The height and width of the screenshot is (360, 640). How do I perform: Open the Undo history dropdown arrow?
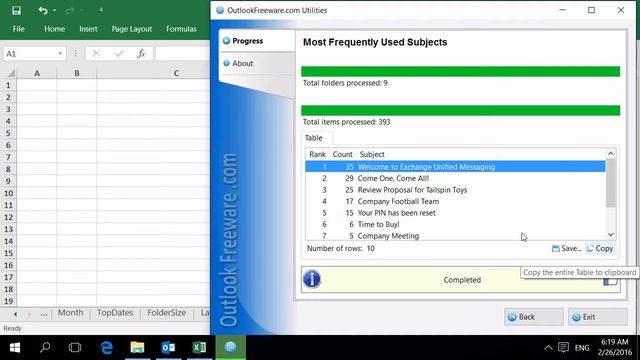pyautogui.click(x=54, y=10)
